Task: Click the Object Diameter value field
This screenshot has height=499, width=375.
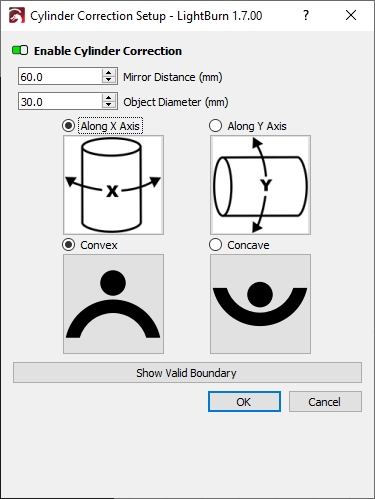Action: tap(60, 102)
